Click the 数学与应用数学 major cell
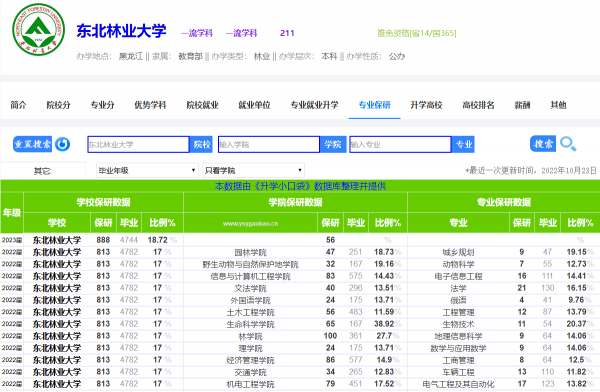 point(458,348)
